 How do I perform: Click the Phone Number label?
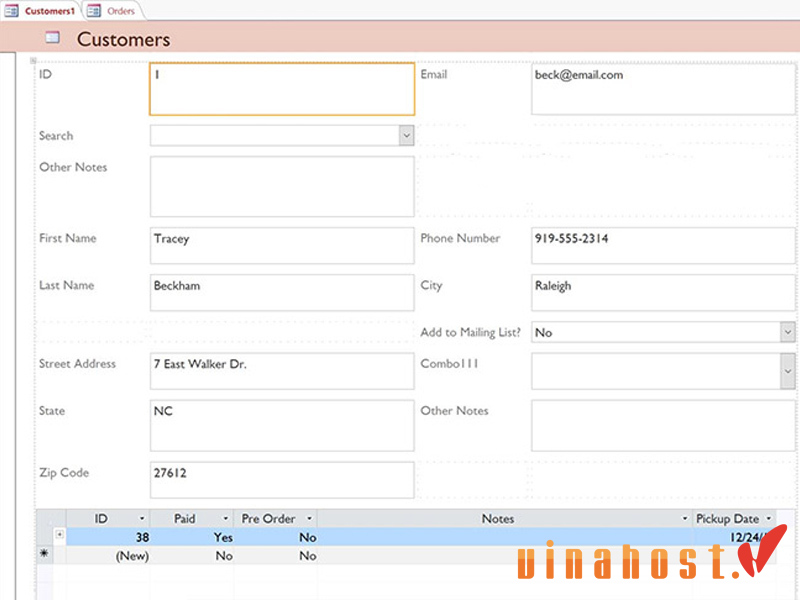[x=460, y=238]
